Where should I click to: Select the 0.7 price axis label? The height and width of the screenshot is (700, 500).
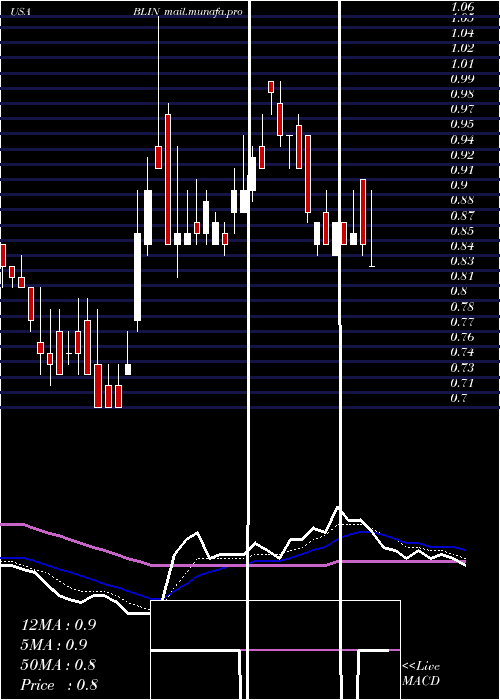click(x=459, y=399)
